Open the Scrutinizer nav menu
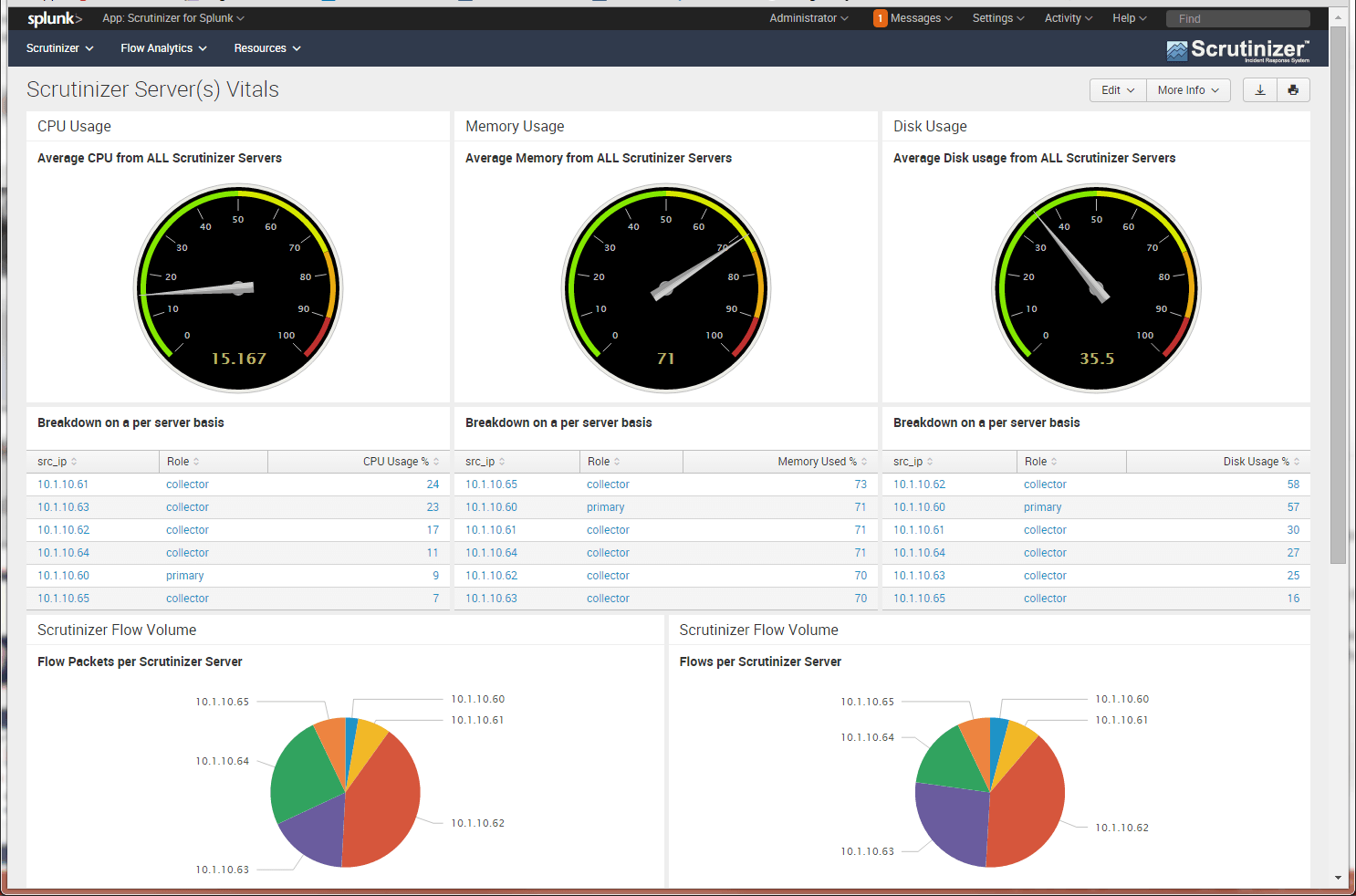 pos(60,48)
